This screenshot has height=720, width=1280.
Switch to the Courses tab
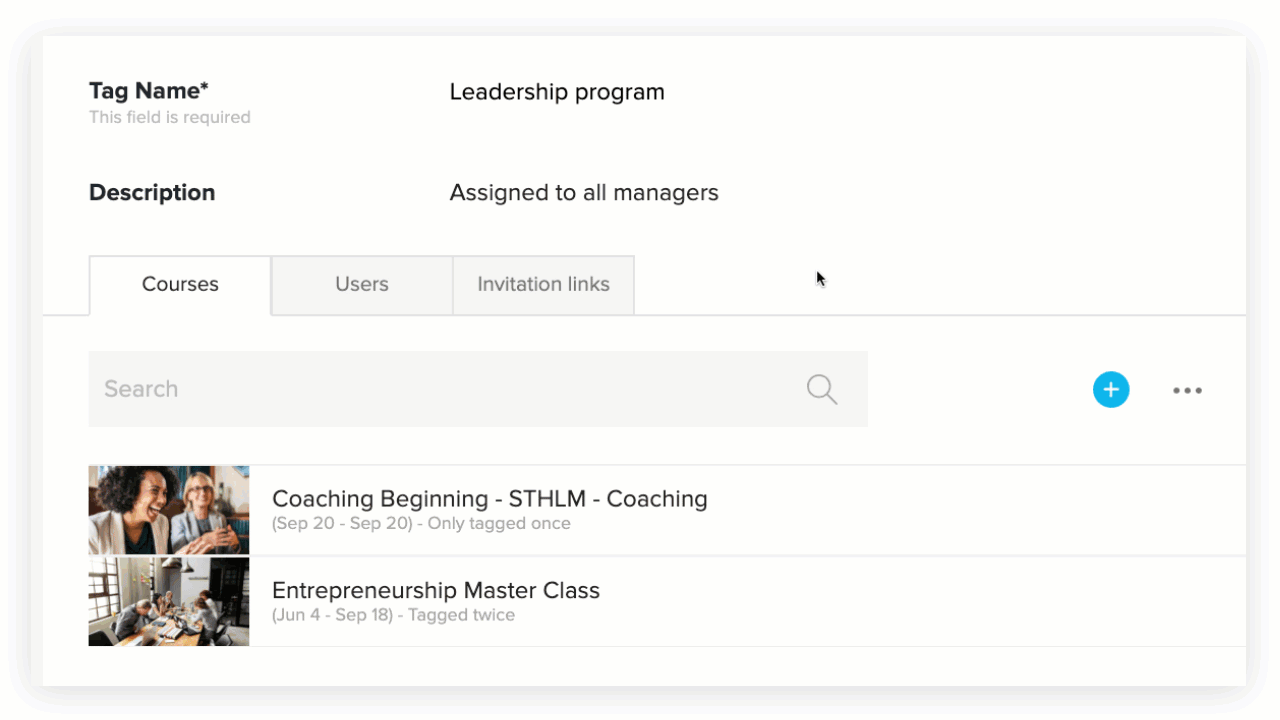(x=180, y=285)
